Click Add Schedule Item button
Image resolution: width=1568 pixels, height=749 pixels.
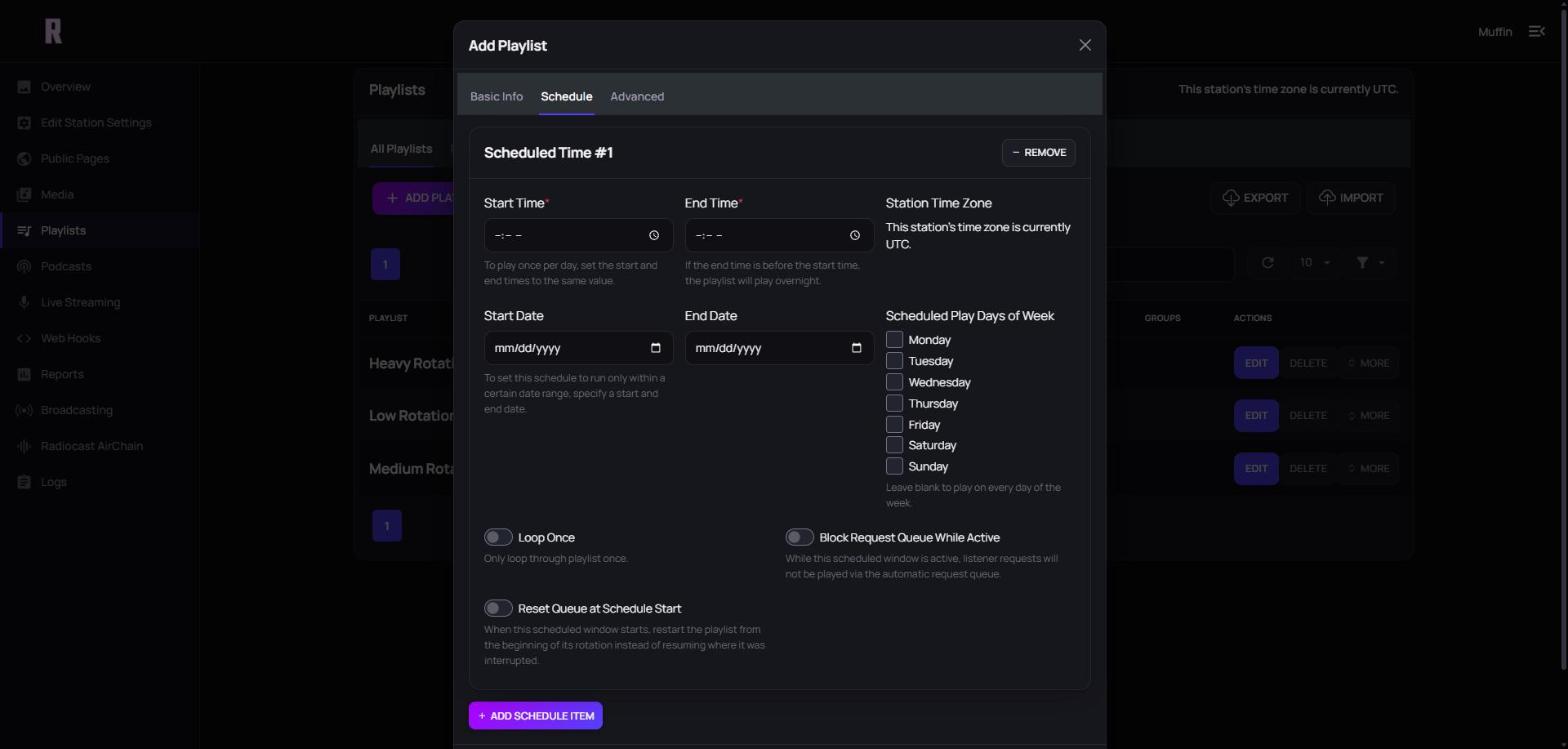coord(536,716)
